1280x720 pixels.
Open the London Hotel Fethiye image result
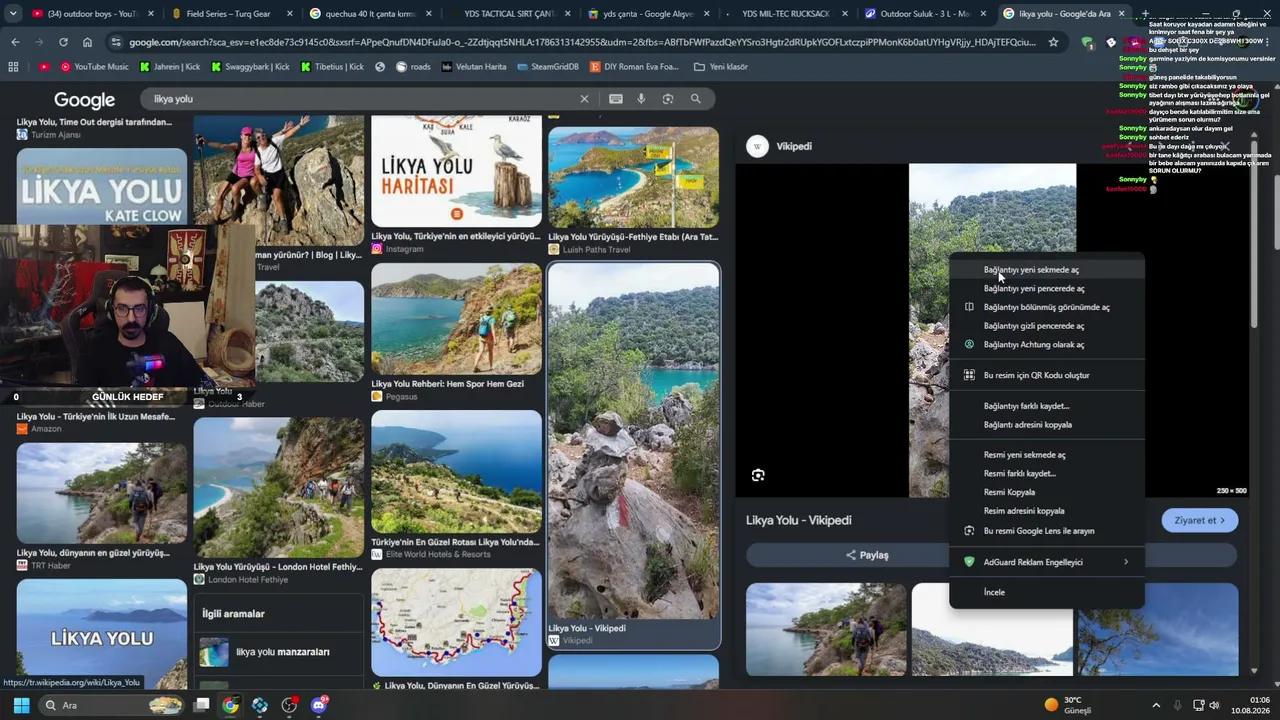(x=279, y=488)
